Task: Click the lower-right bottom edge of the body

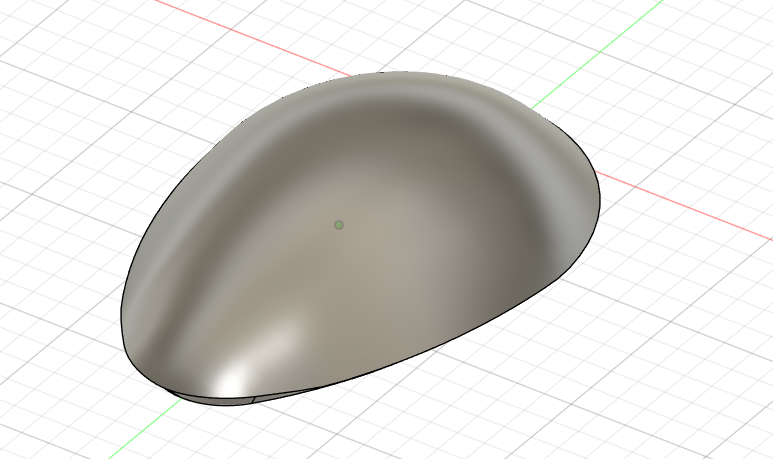Action: [x=450, y=340]
